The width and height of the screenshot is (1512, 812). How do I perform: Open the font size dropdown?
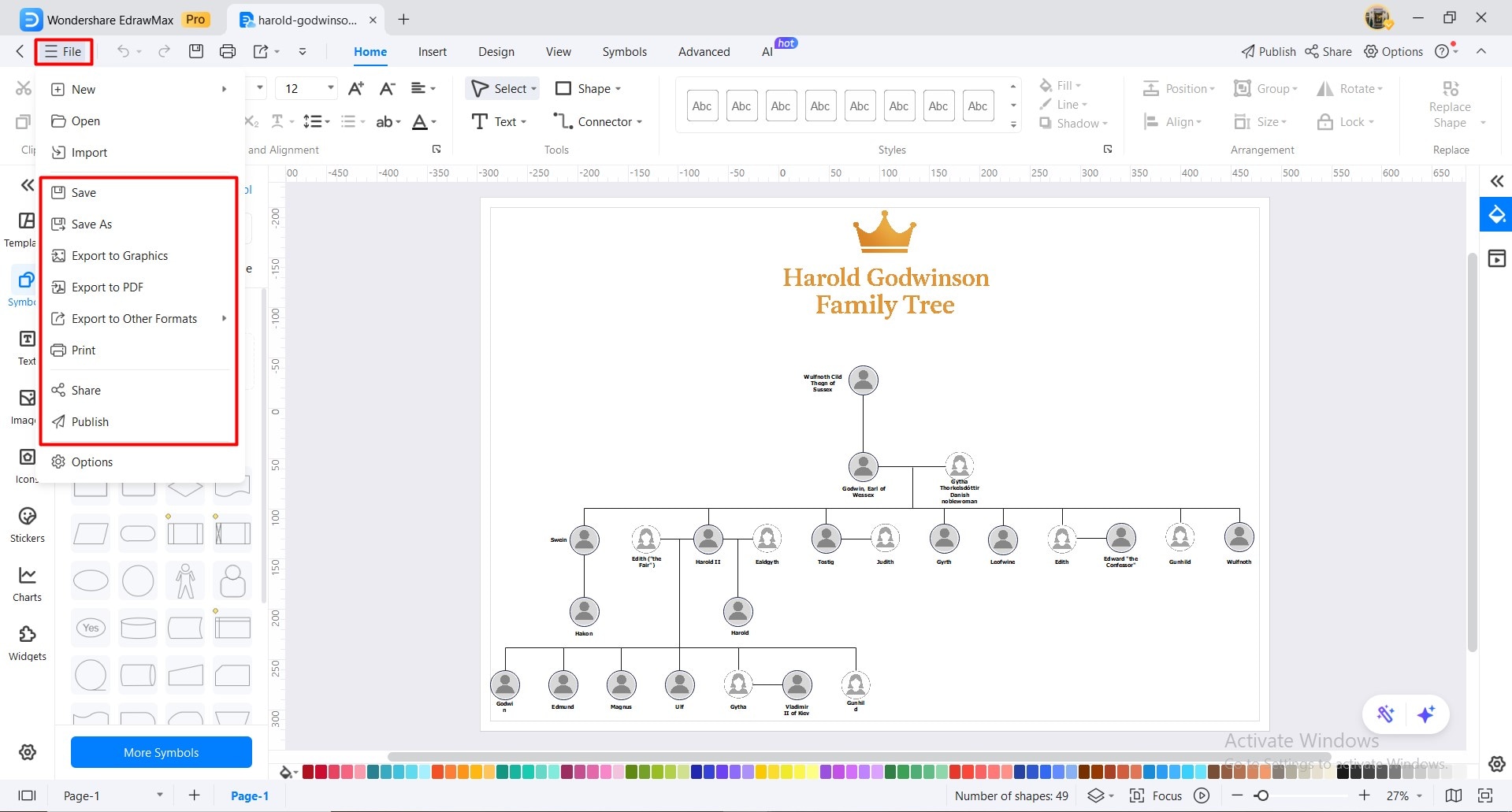330,88
